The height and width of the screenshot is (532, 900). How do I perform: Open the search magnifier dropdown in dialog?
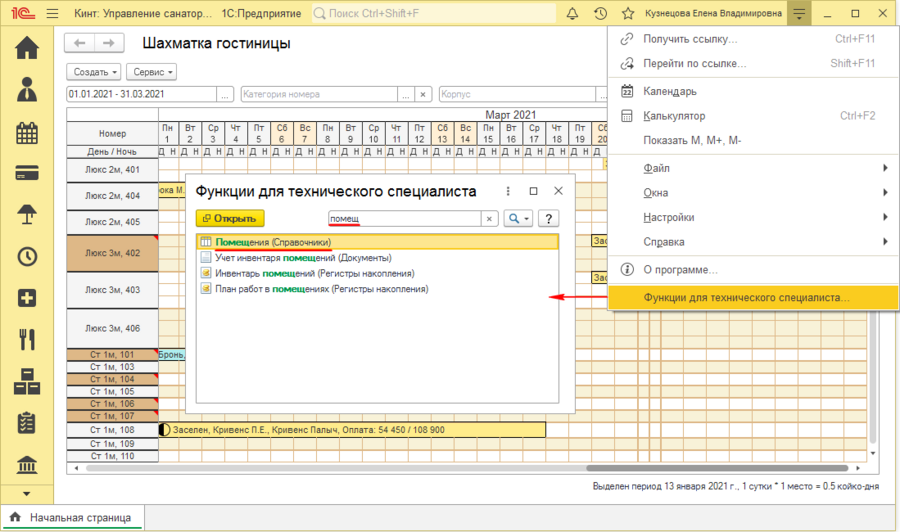click(518, 219)
